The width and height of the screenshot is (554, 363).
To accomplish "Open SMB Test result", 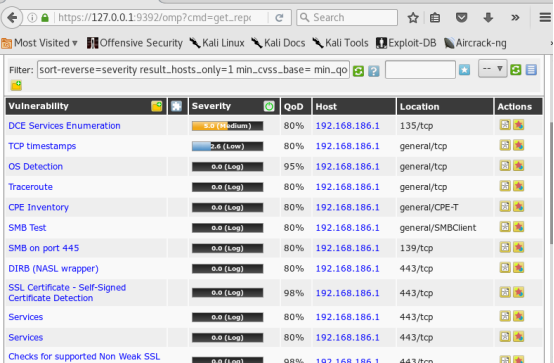I will (x=27, y=228).
